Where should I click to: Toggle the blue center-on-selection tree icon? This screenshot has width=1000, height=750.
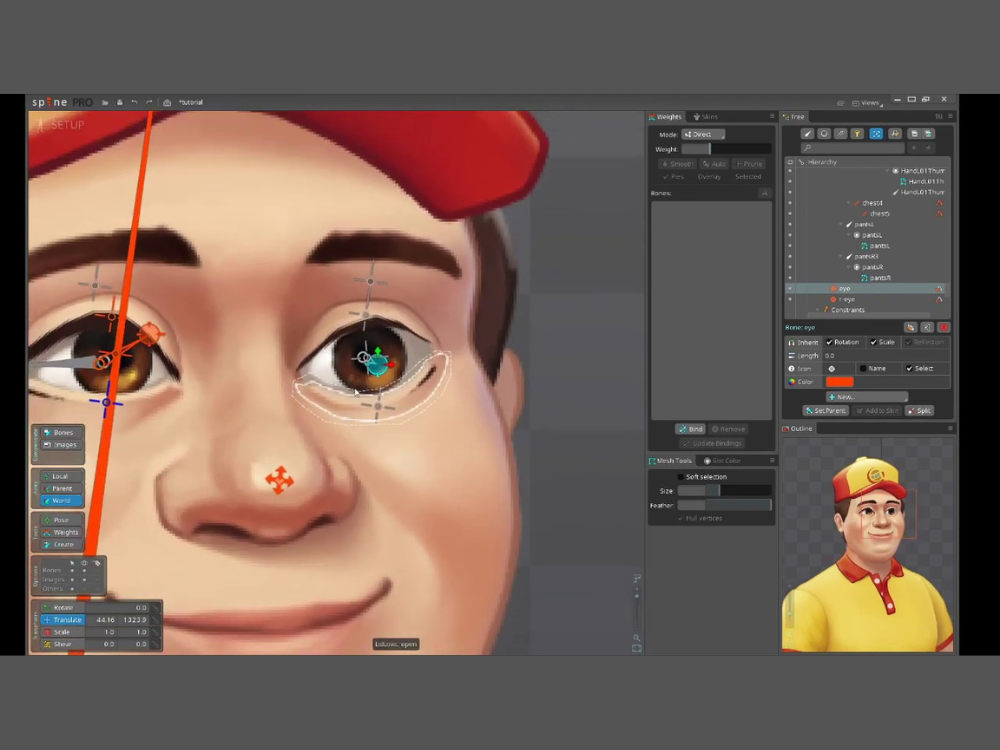876,133
